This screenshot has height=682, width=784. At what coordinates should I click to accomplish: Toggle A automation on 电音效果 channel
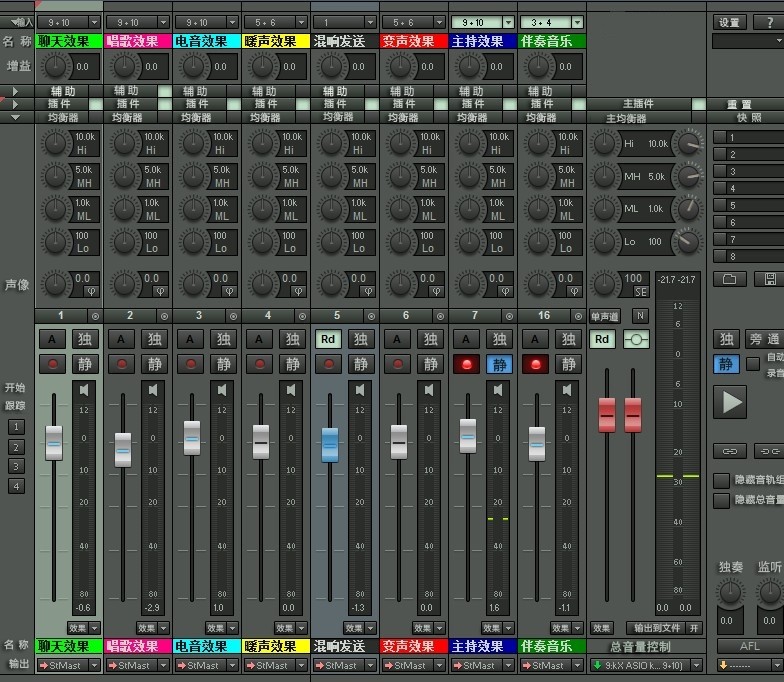(x=190, y=340)
